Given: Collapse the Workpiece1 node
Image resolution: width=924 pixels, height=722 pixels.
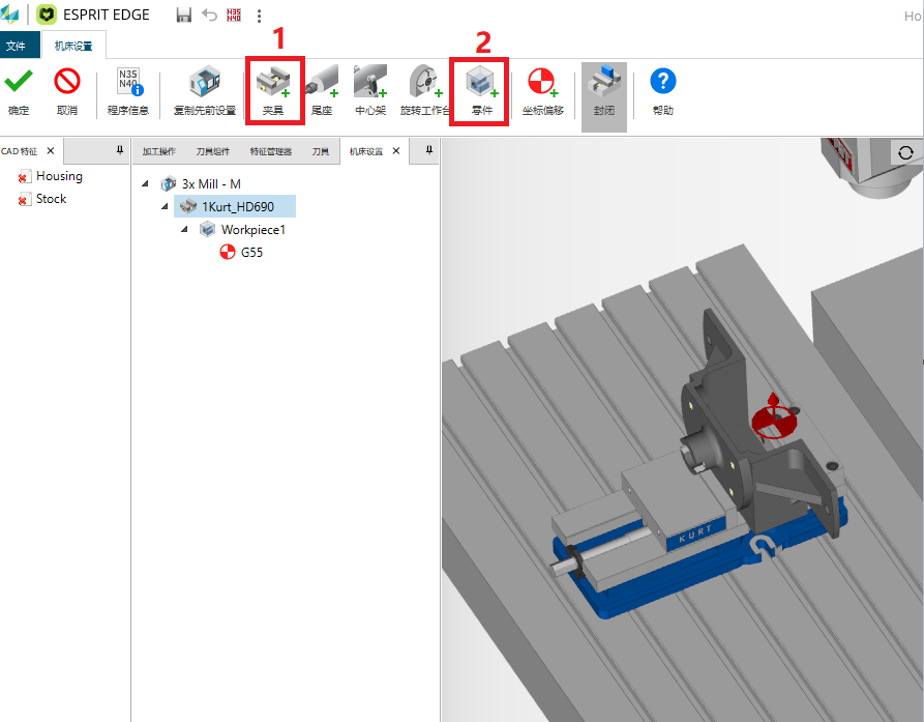Looking at the screenshot, I should pos(185,229).
